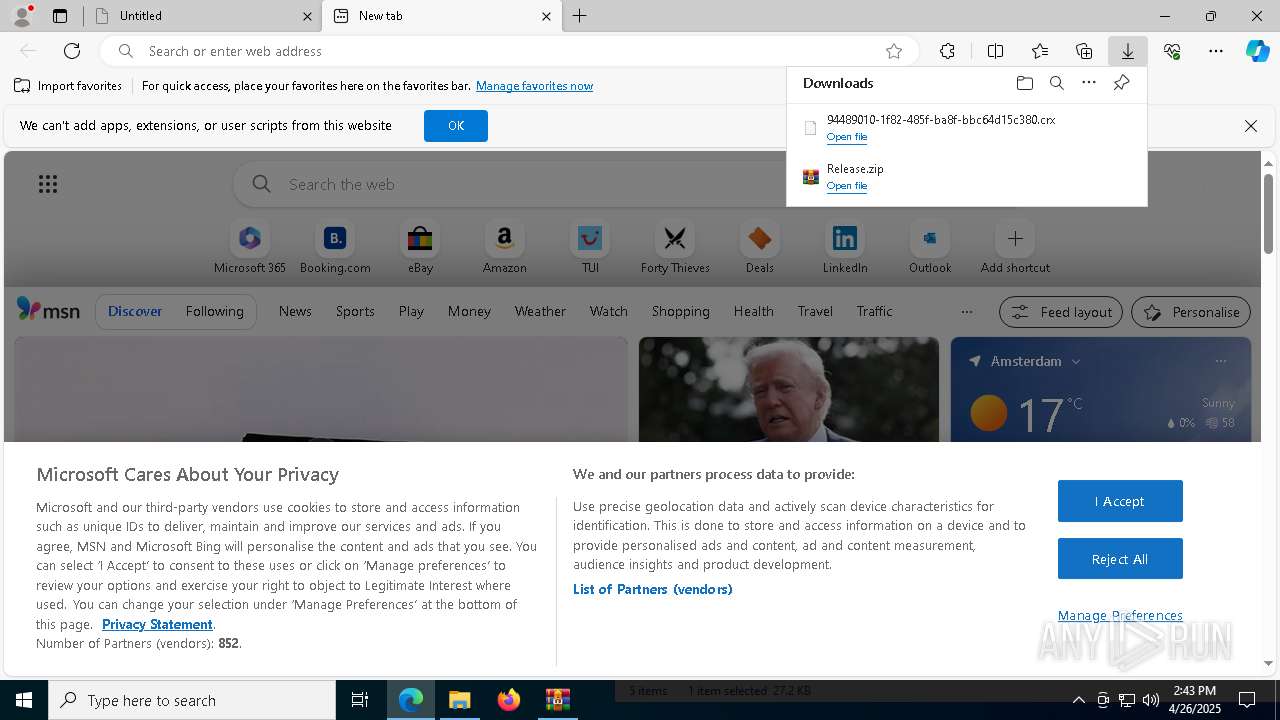Open File Explorer from the taskbar
The image size is (1280, 720).
coord(460,700)
